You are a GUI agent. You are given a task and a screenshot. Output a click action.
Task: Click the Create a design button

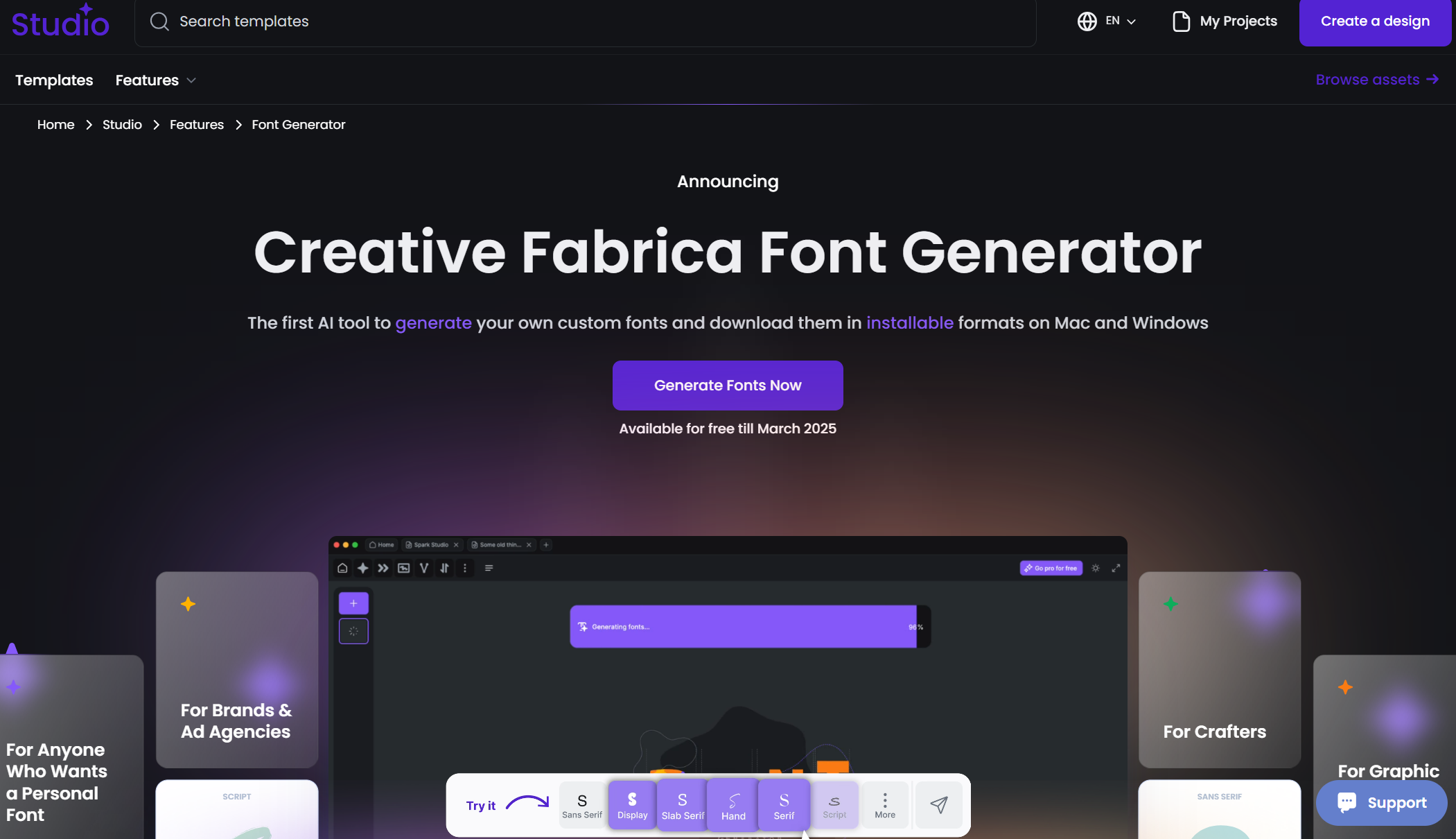pyautogui.click(x=1375, y=21)
